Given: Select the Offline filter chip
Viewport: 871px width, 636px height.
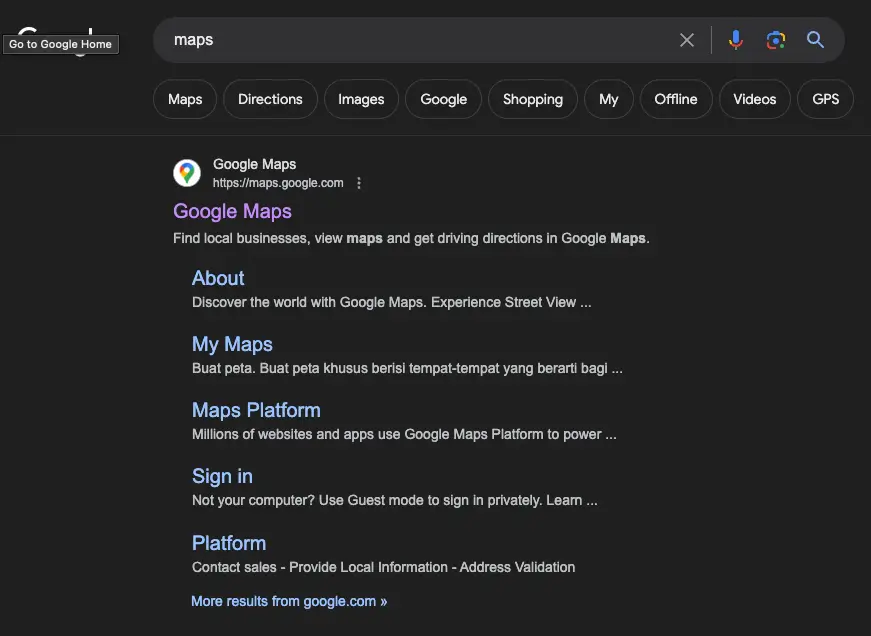Looking at the screenshot, I should point(675,99).
